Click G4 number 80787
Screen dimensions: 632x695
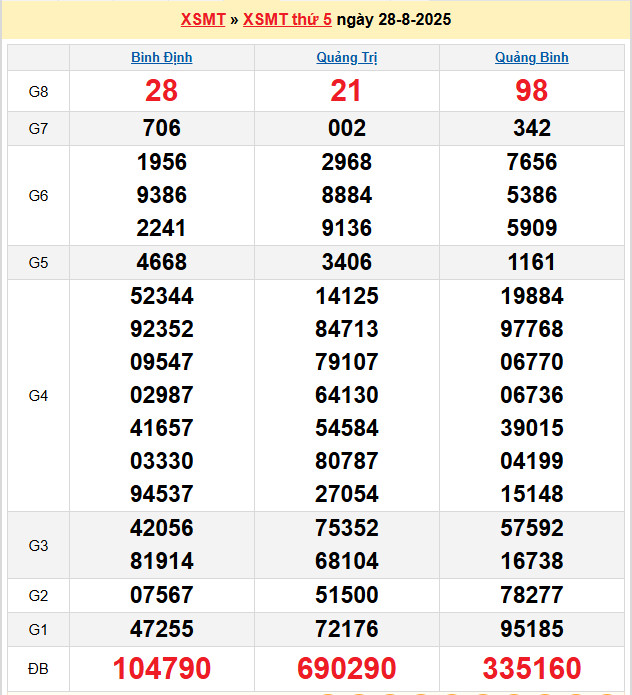click(x=347, y=461)
